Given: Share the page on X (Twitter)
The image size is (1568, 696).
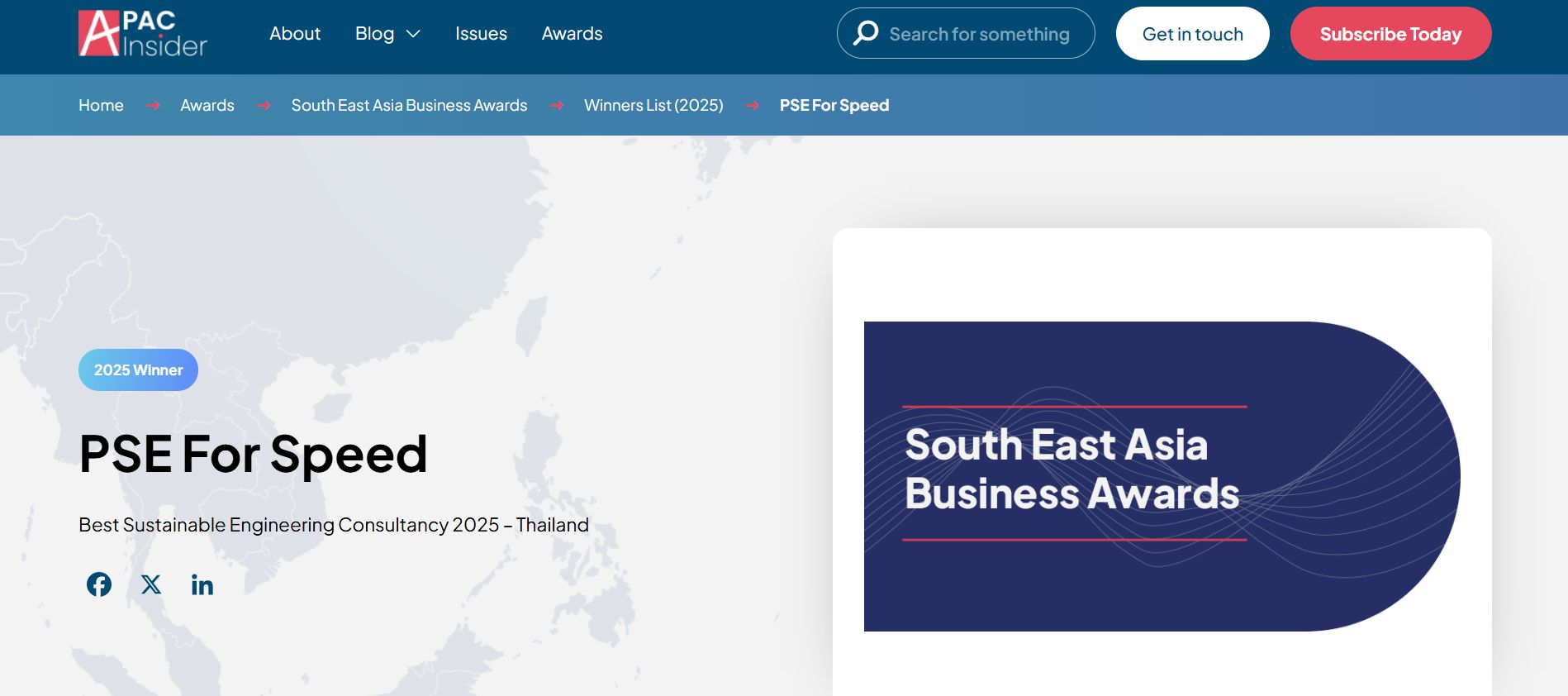Looking at the screenshot, I should point(151,584).
